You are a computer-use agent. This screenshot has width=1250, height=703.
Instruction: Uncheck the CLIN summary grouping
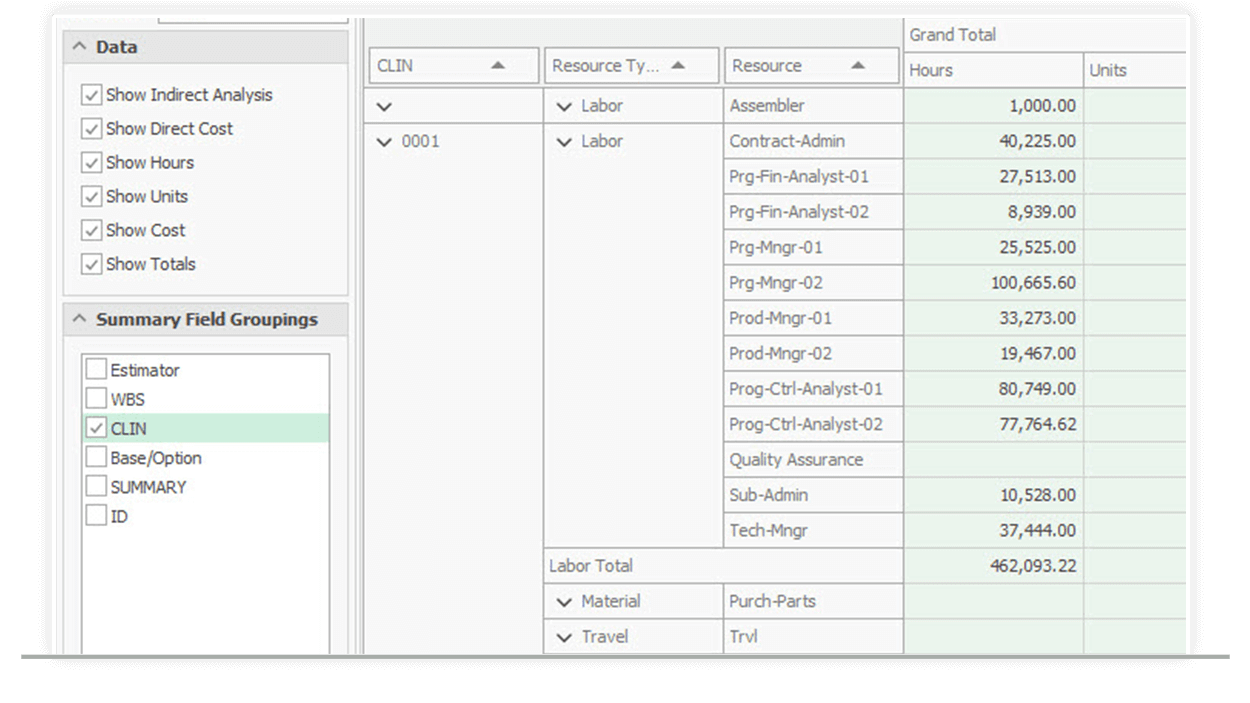(x=96, y=427)
